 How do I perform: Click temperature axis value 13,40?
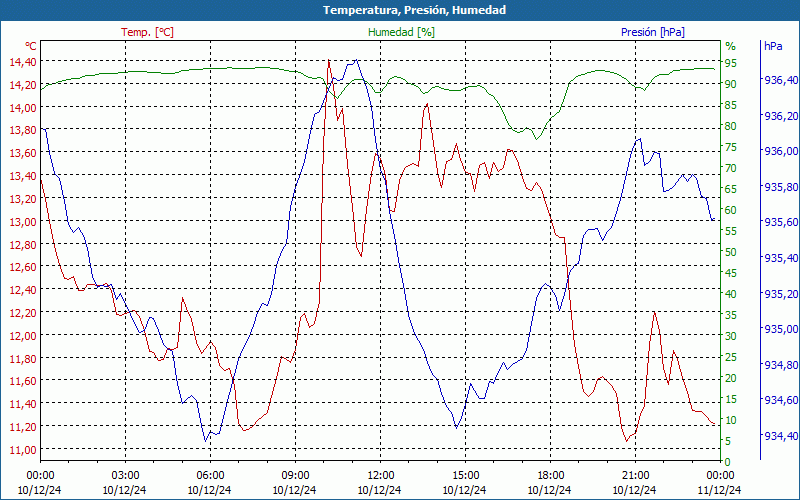pos(23,176)
